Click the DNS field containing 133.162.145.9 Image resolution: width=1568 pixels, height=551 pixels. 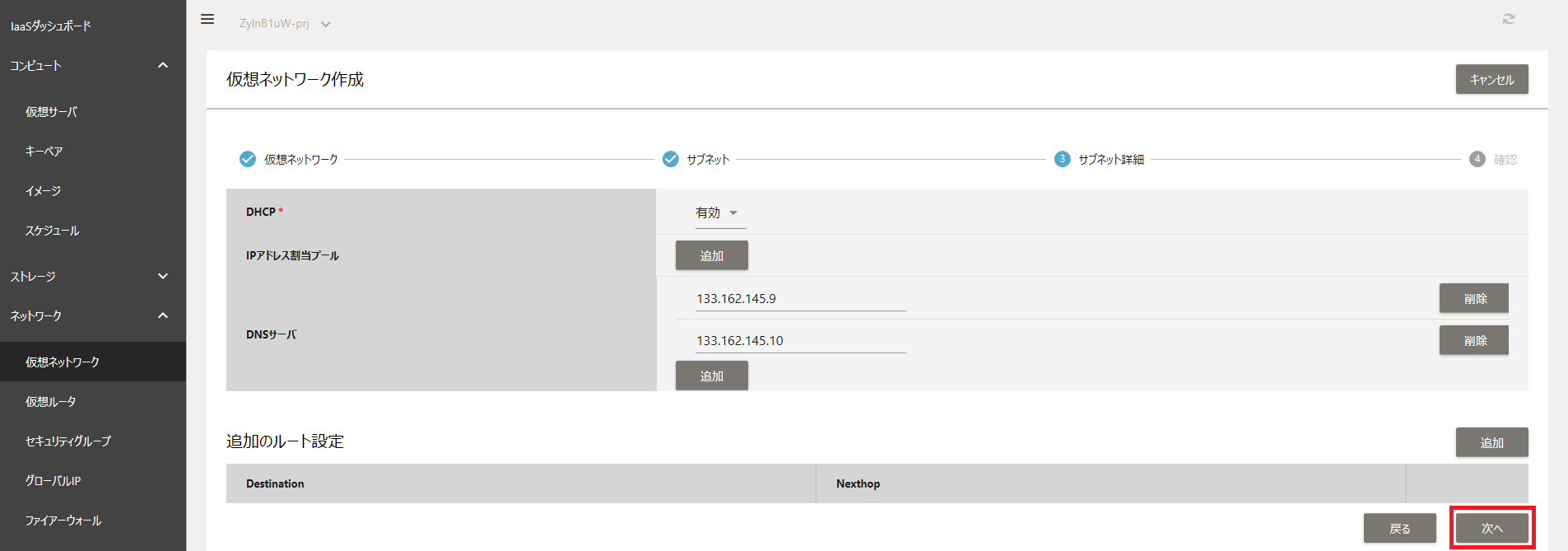click(x=800, y=298)
